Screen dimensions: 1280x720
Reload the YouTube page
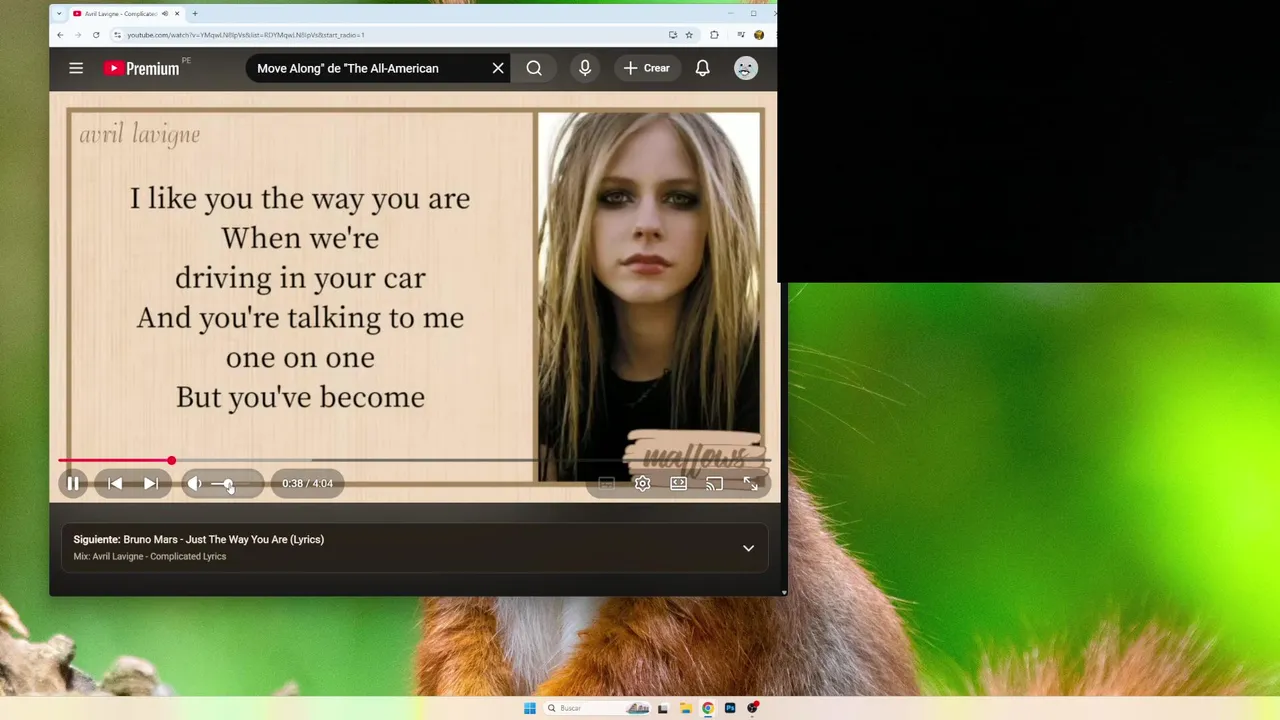(96, 35)
